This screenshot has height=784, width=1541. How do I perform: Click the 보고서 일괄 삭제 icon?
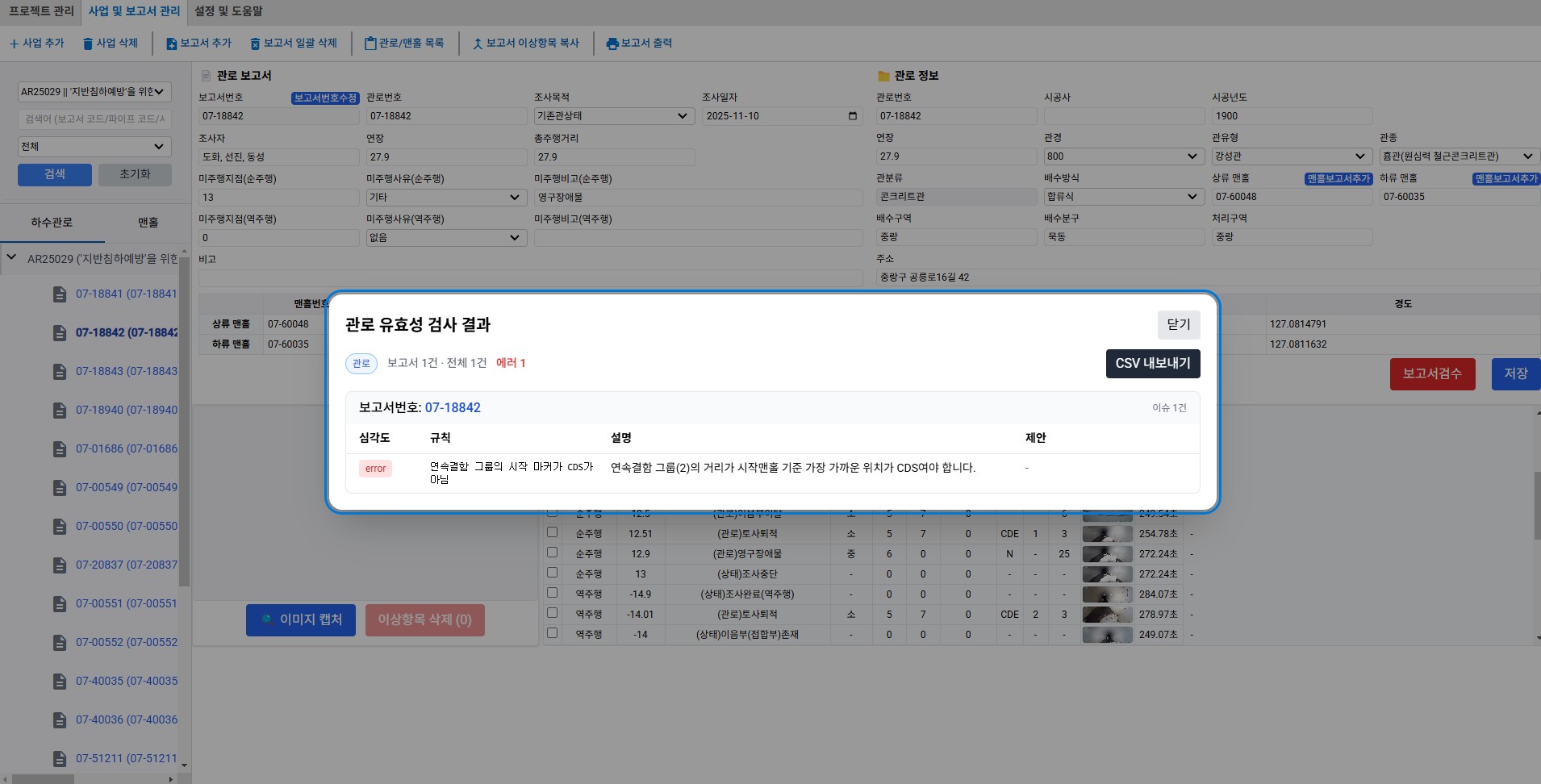tap(255, 44)
